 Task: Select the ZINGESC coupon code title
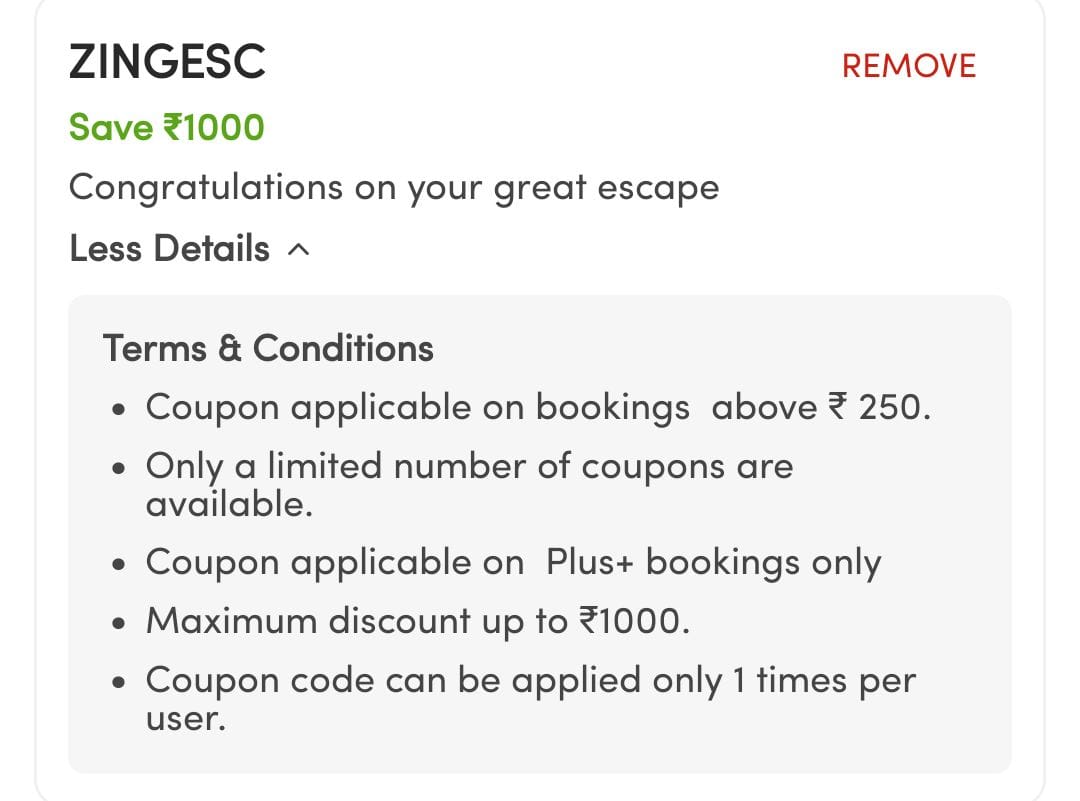(167, 64)
